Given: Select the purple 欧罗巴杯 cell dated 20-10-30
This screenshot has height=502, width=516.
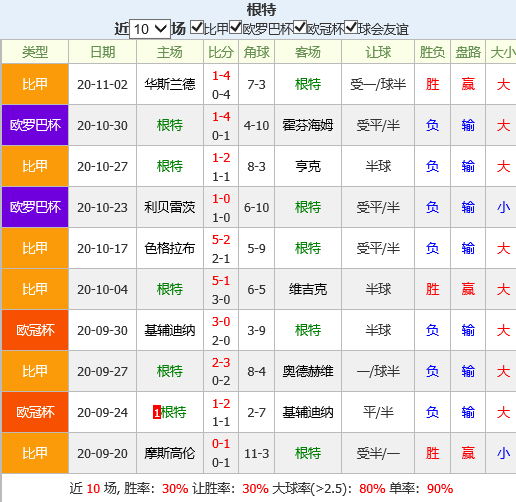Looking at the screenshot, I should pos(35,125).
